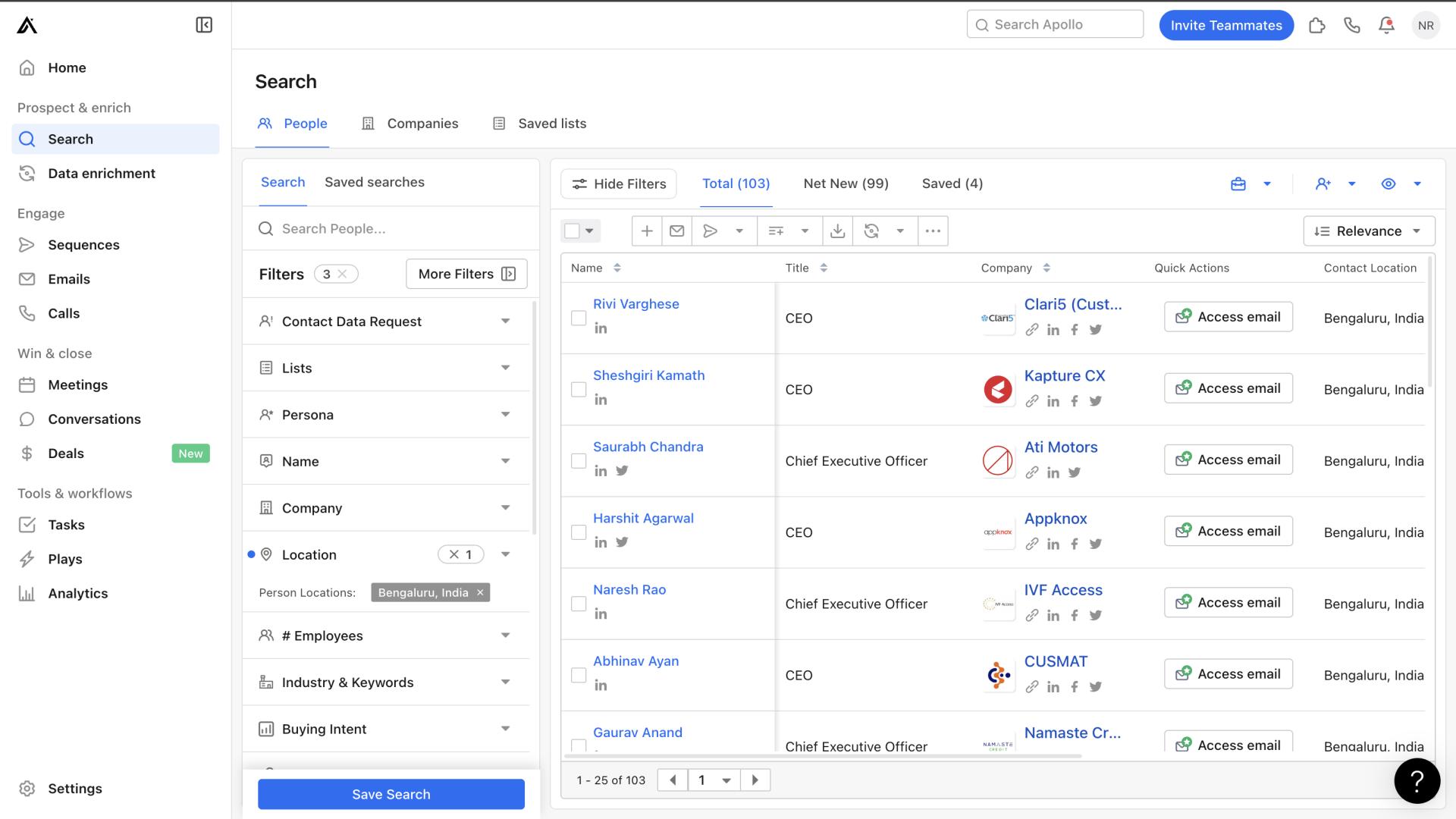Click the notifications bell icon
The width and height of the screenshot is (1456, 819).
(x=1386, y=24)
